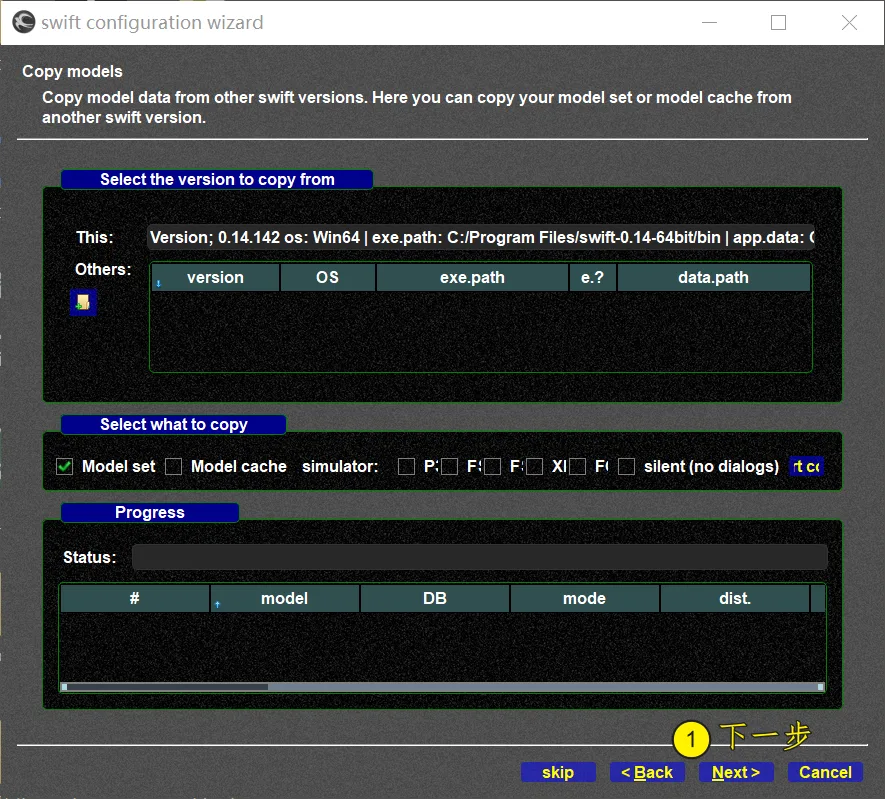Viewport: 885px width, 799px height.
Task: Go back with the < Back button
Action: [647, 772]
